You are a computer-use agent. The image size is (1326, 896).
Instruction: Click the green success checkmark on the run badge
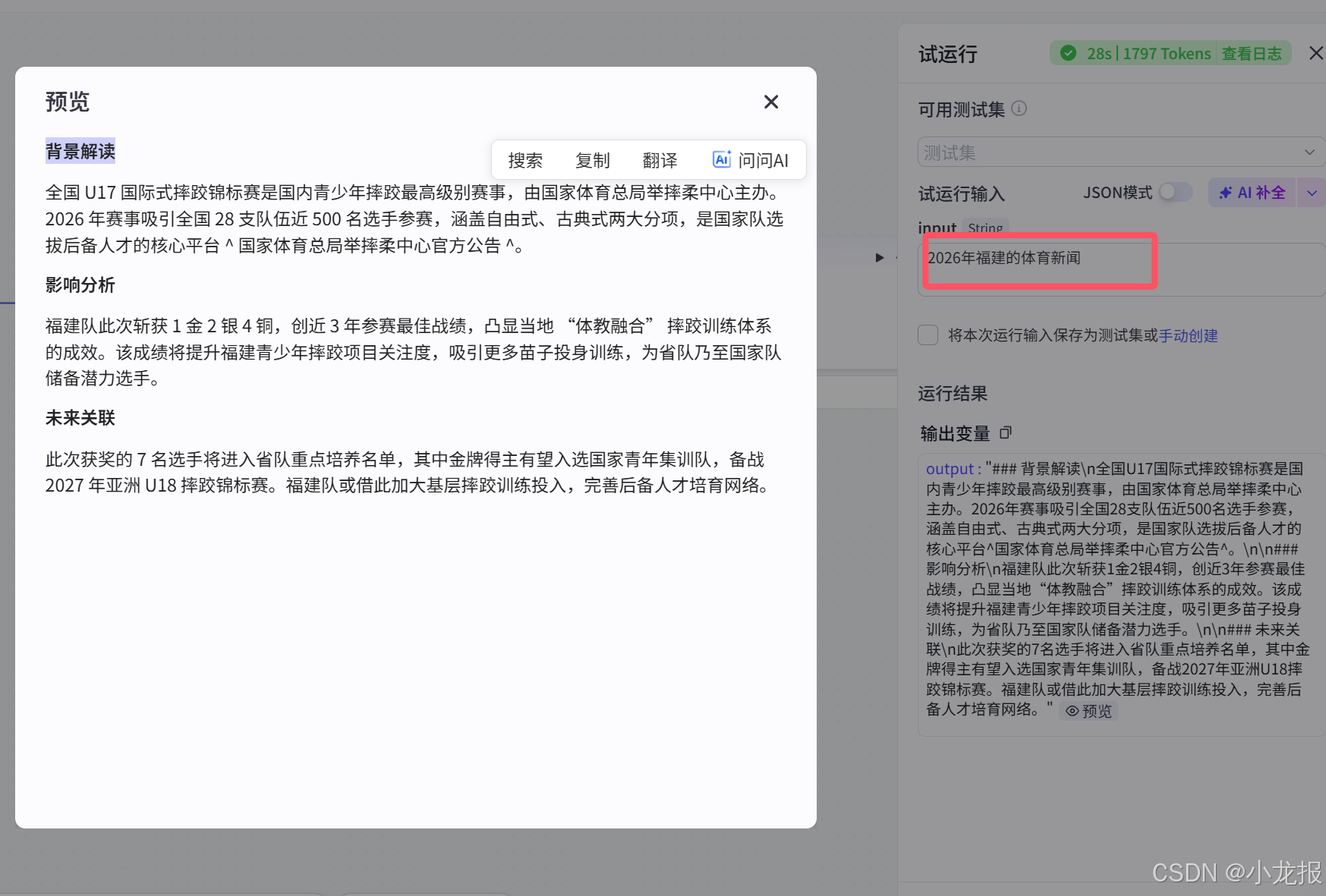[1068, 53]
